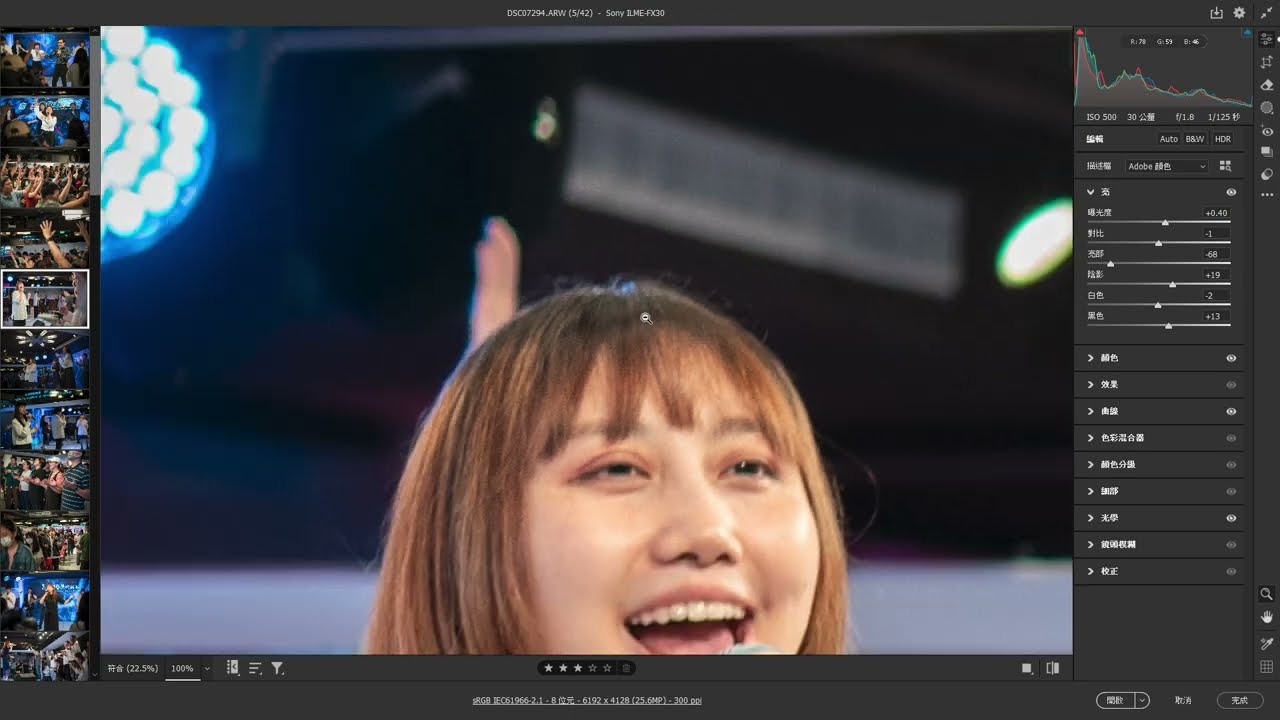Select the first filmstrip thumbnail
This screenshot has width=1280, height=720.
(x=45, y=60)
